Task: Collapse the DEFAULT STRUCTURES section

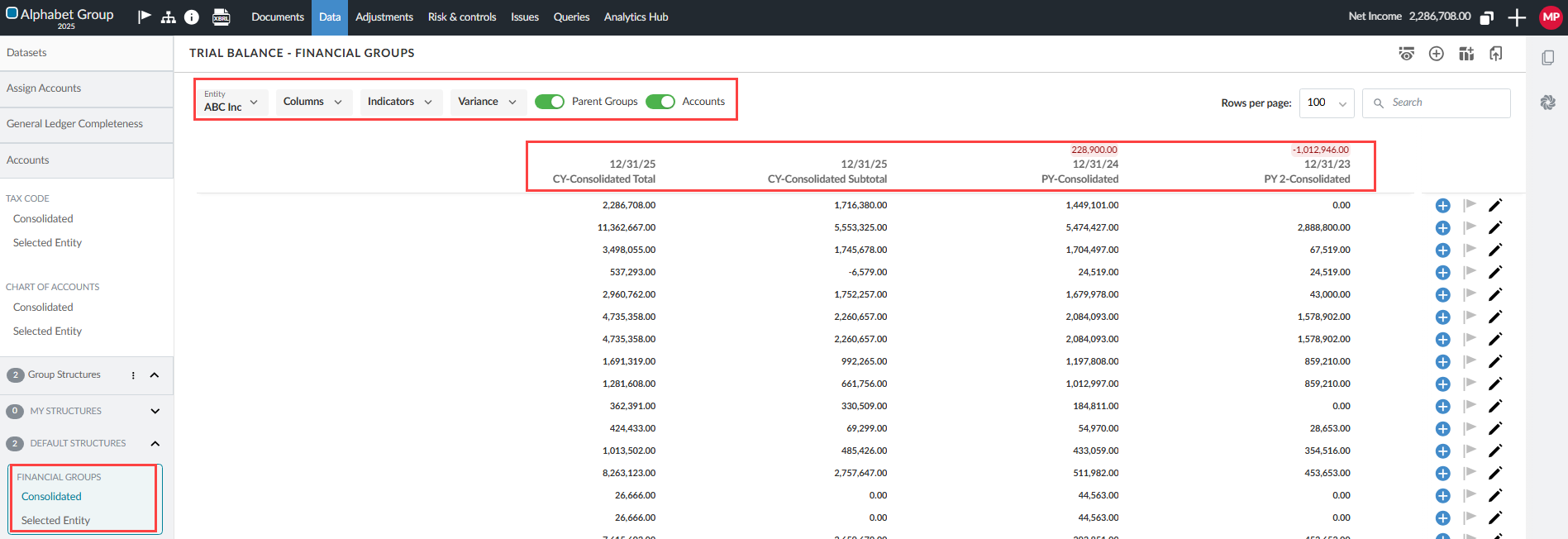Action: (155, 444)
